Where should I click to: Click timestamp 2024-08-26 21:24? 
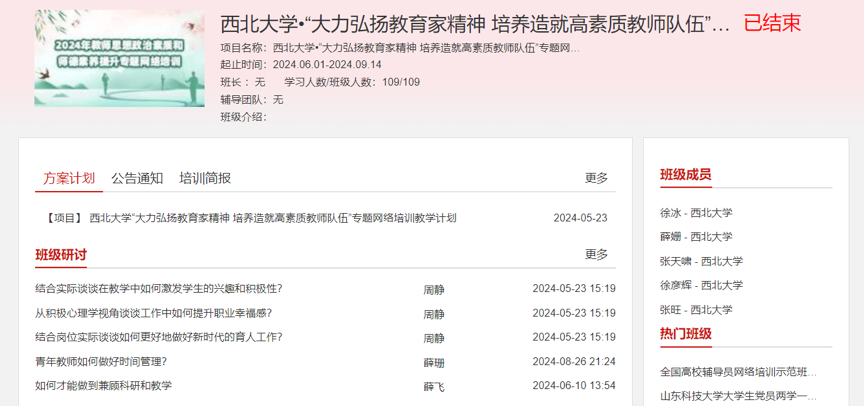click(574, 362)
